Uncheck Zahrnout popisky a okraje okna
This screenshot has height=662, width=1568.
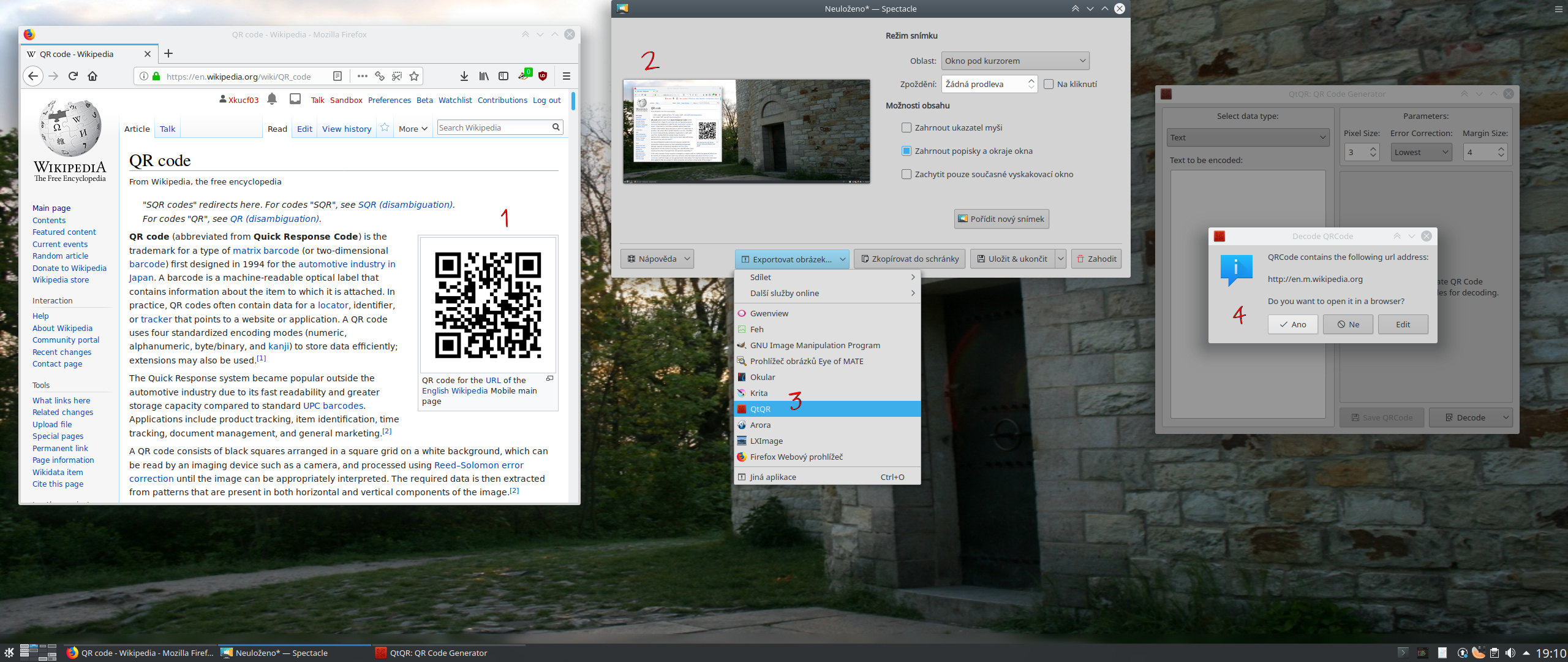(907, 151)
